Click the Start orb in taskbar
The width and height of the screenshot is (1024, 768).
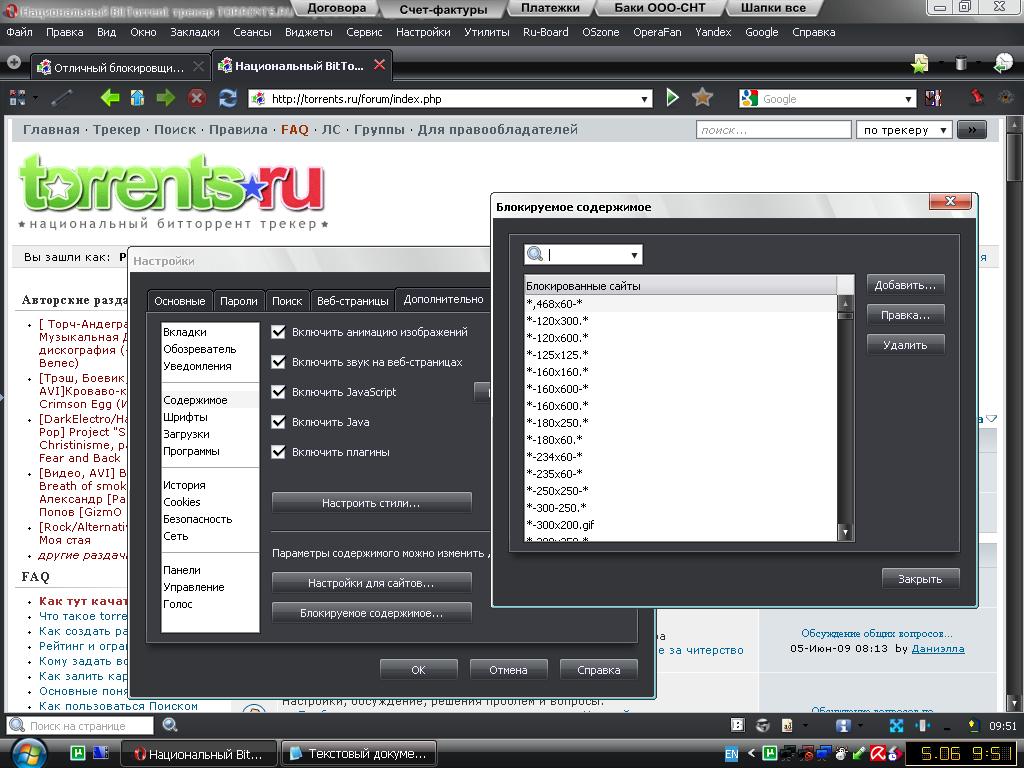[28, 754]
